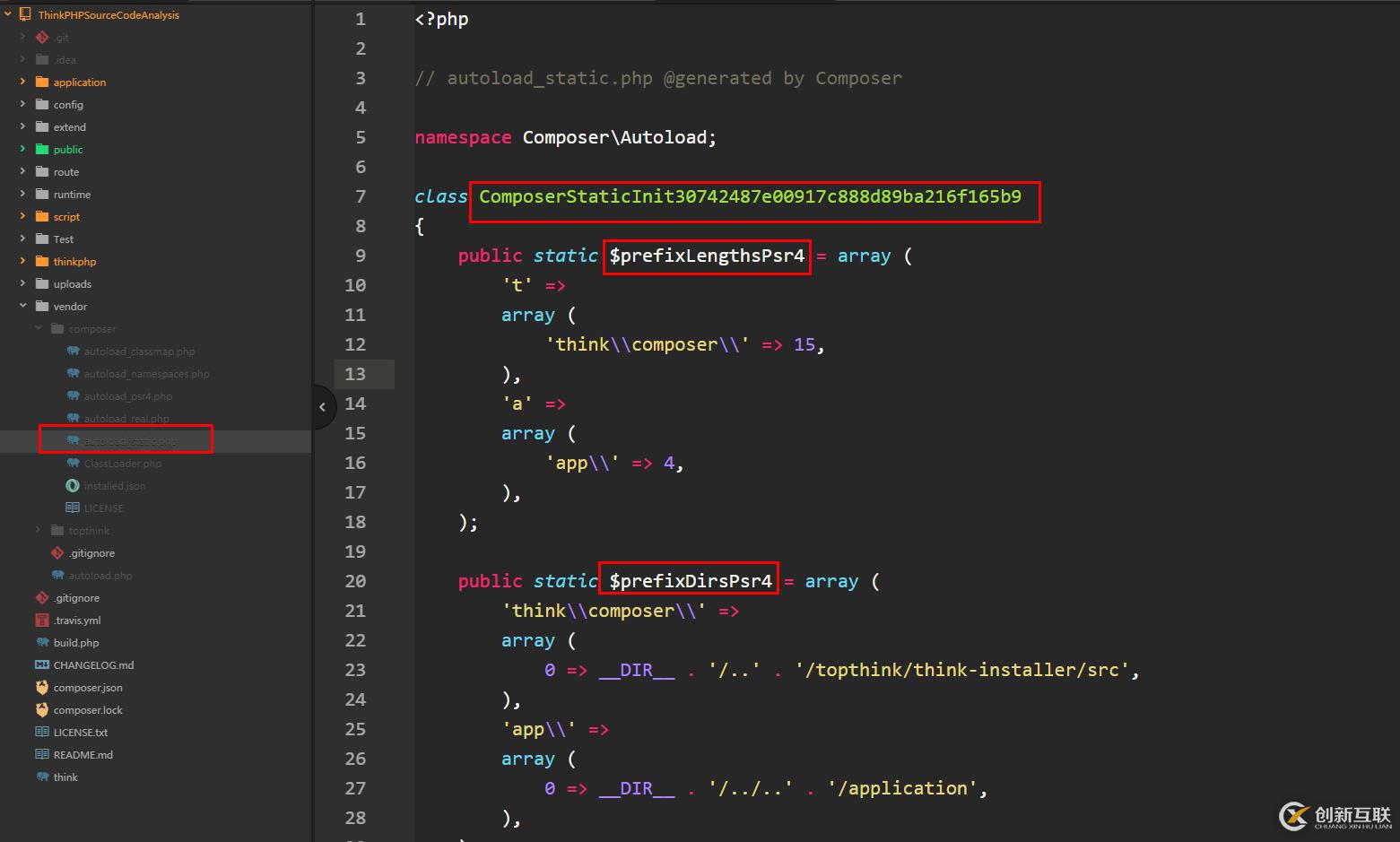
Task: Expand the application folder chevron
Action: 22,82
